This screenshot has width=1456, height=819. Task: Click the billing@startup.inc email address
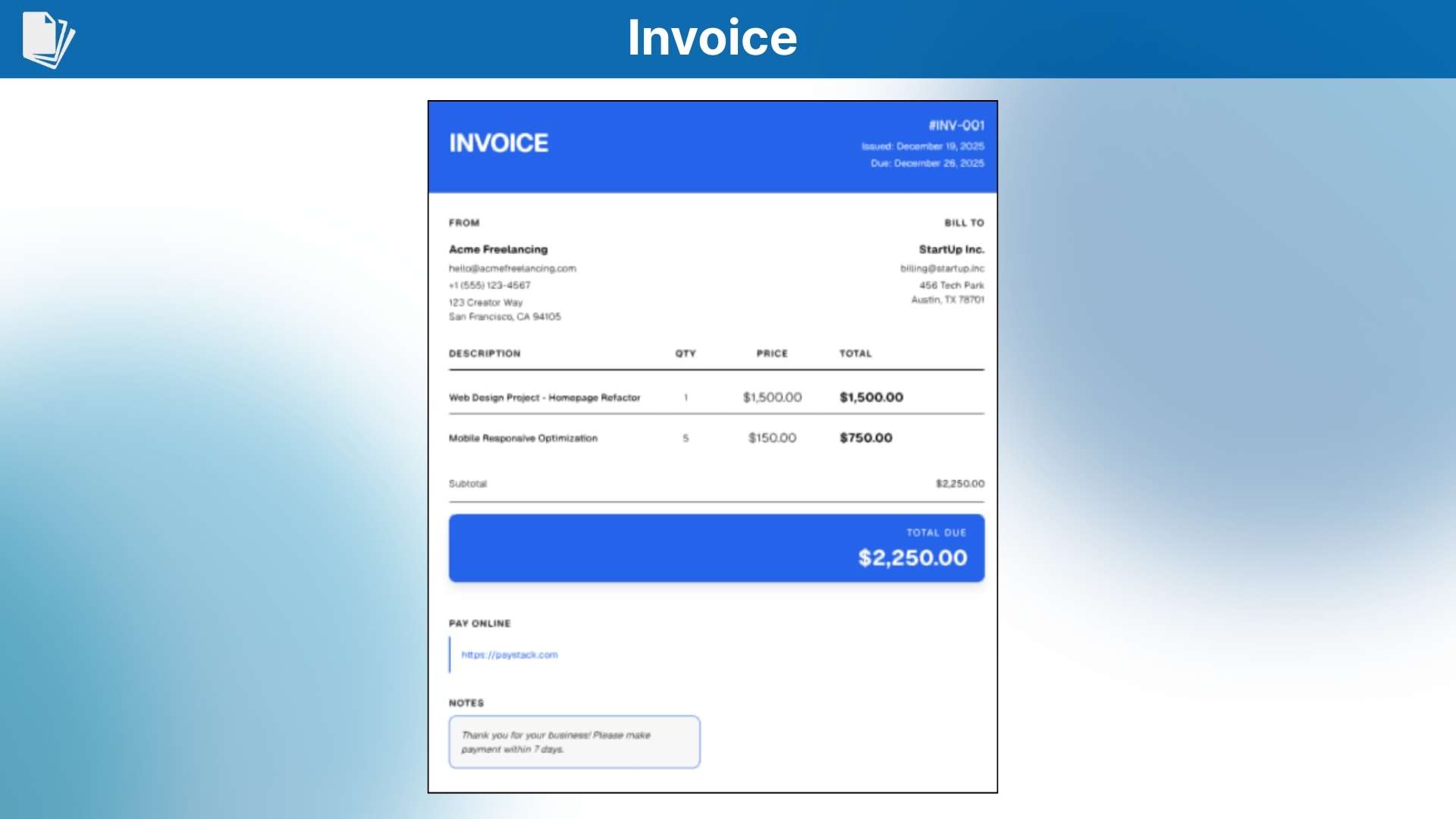coord(941,268)
